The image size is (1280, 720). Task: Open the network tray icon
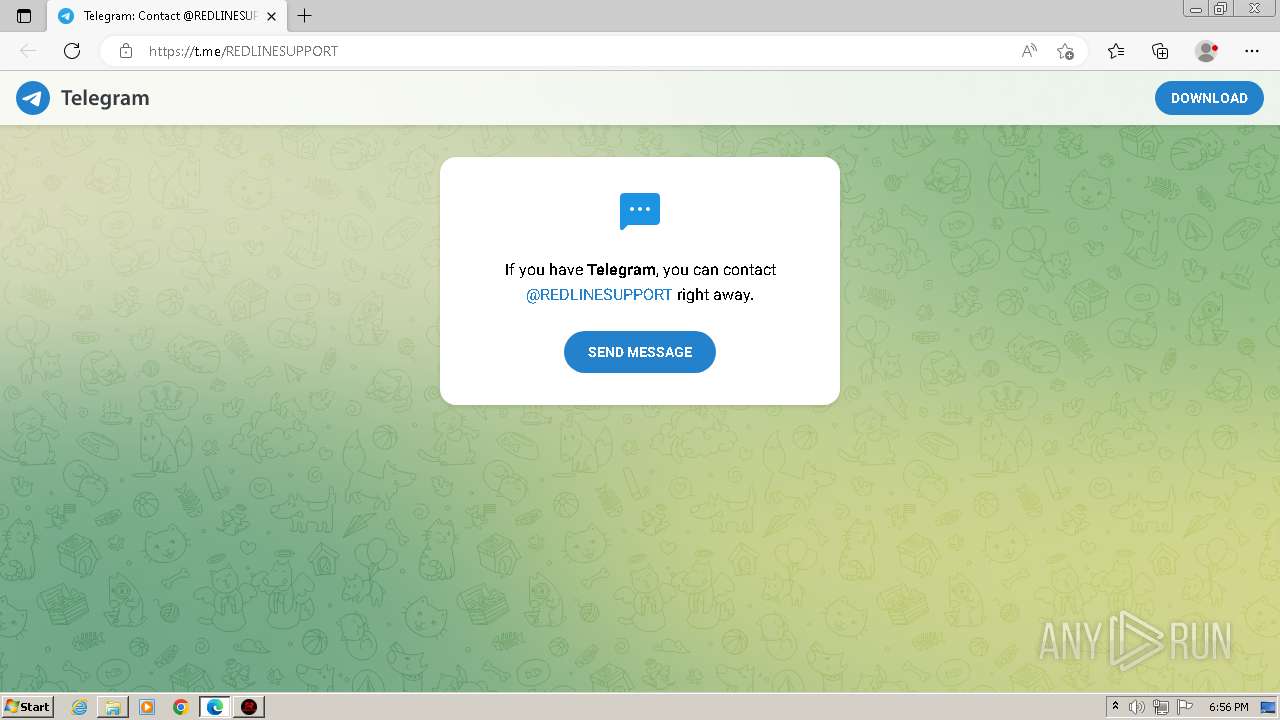click(1161, 707)
